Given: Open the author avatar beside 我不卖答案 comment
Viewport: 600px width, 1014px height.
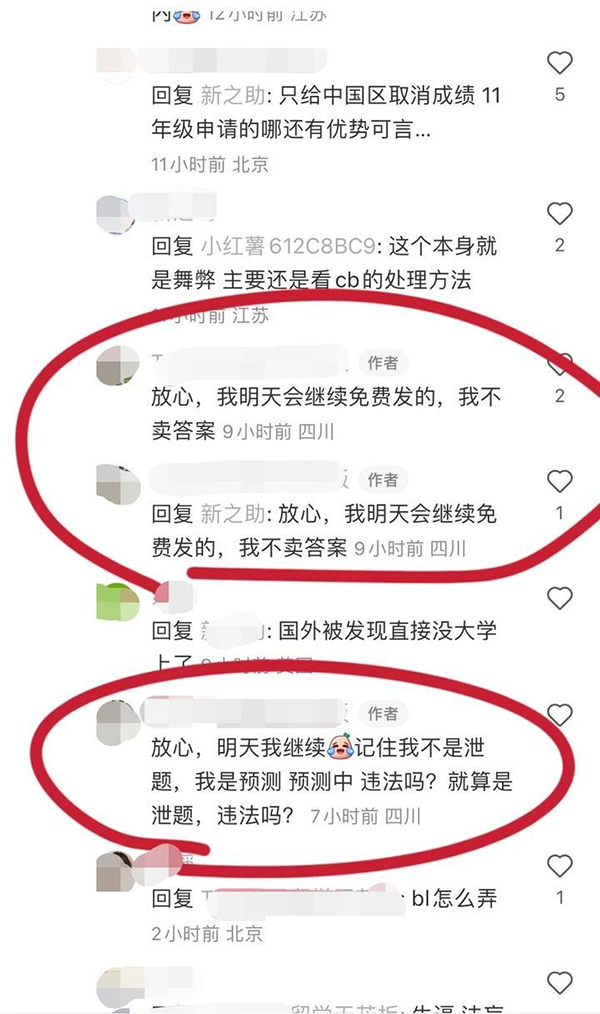Looking at the screenshot, I should click(x=118, y=366).
